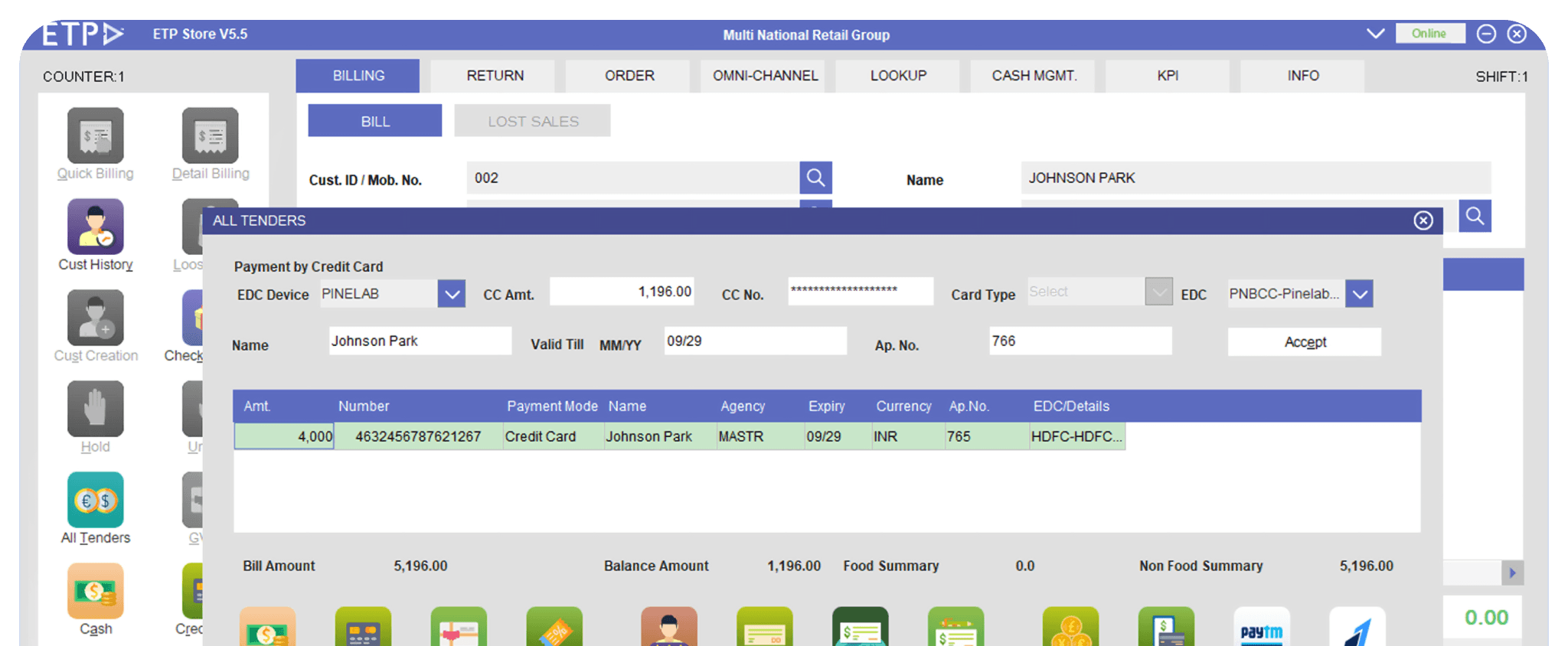
Task: Select the Cust Creation icon
Action: (x=95, y=318)
